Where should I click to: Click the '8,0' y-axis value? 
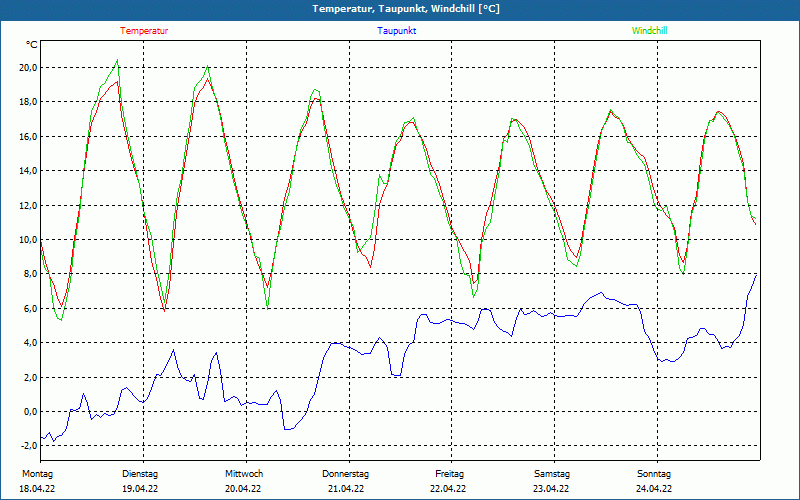[29, 273]
